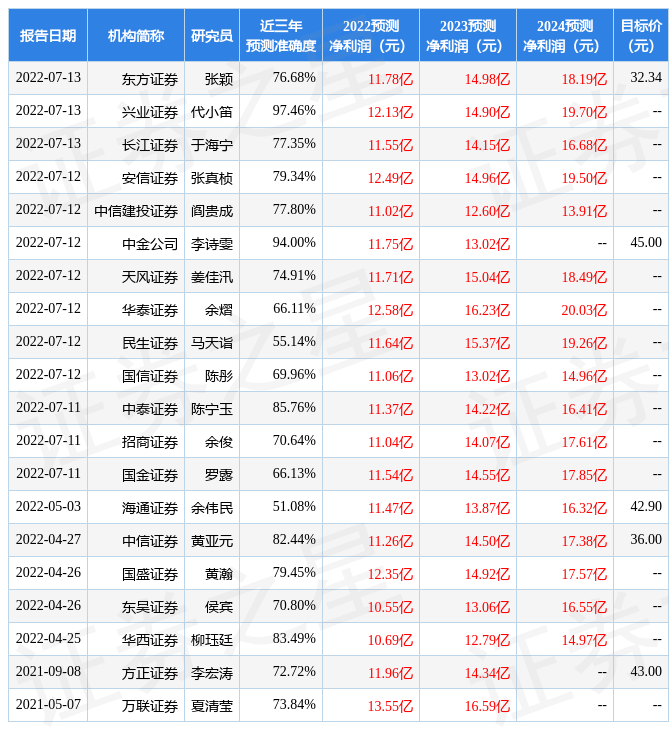Select the 97.46% accuracy cell

[x=294, y=111]
